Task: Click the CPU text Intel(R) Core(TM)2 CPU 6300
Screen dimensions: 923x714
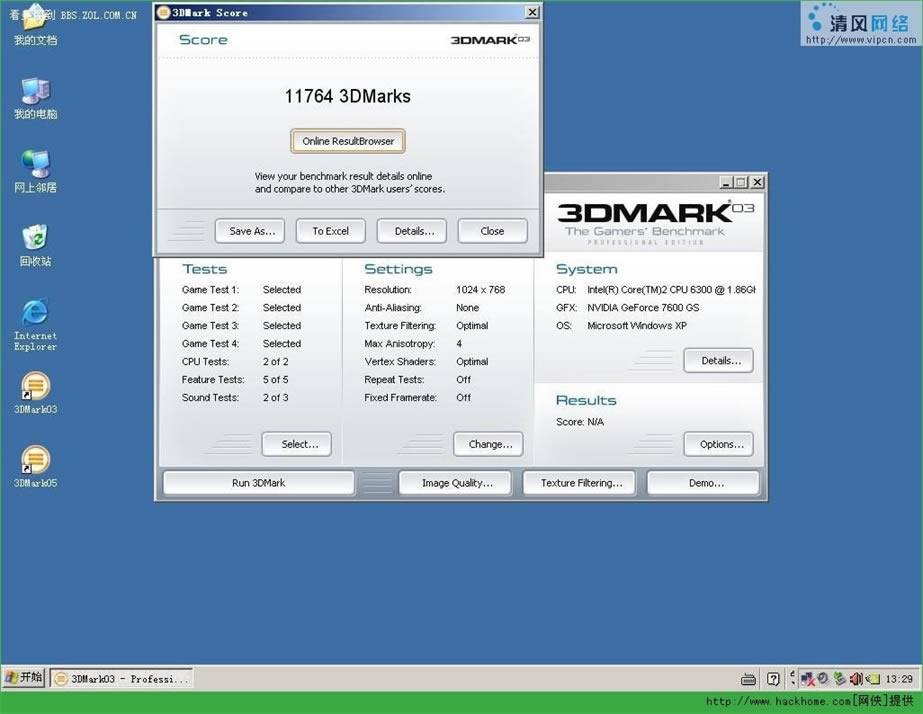Action: pyautogui.click(x=671, y=290)
